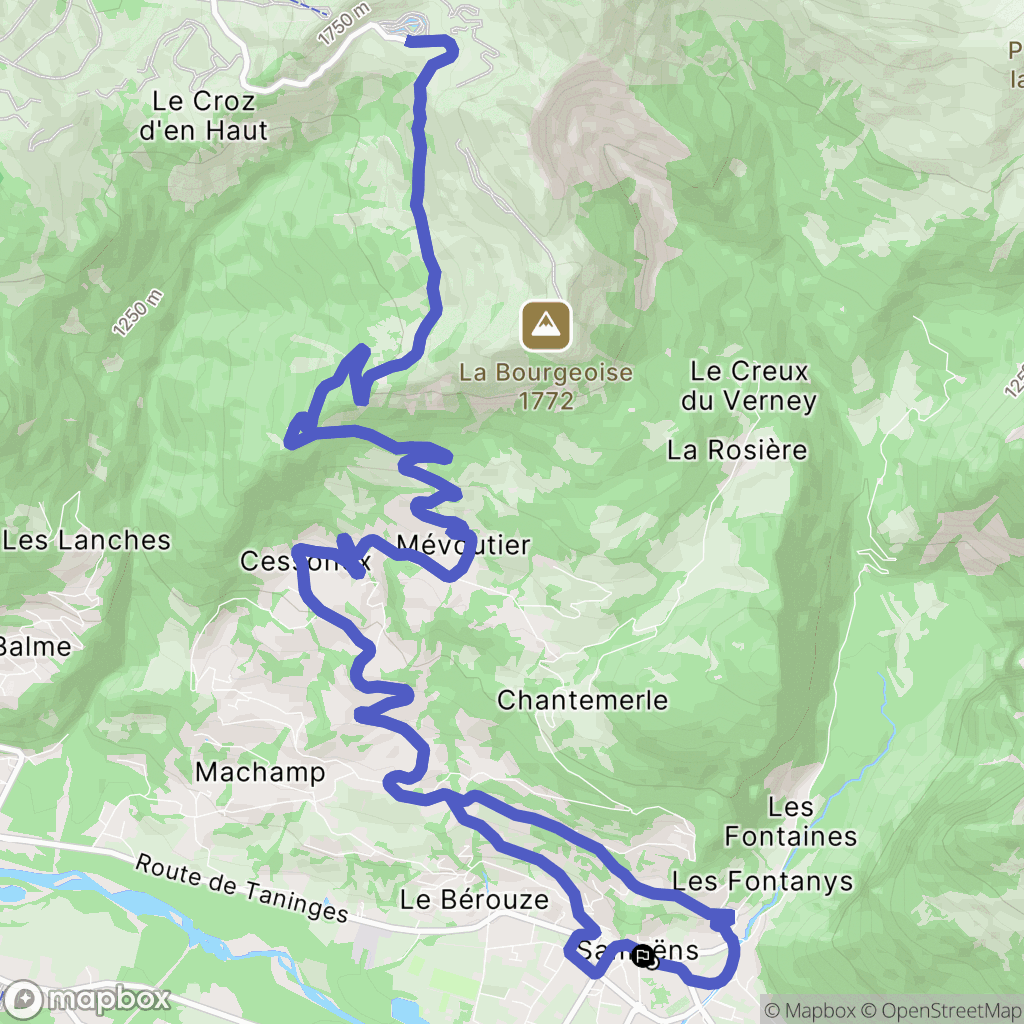Viewport: 1024px width, 1024px height.
Task: Click the Mapbox logo compass circle
Action: (x=24, y=999)
